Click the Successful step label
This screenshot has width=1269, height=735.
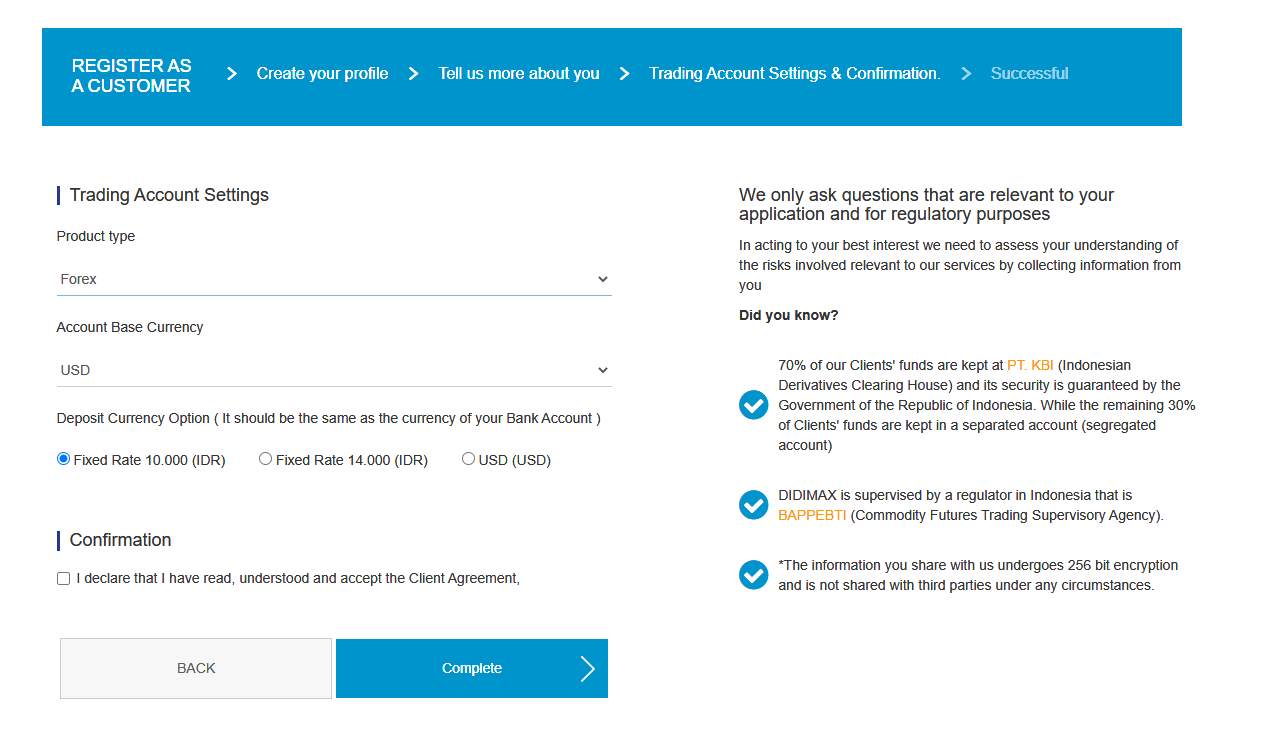[1029, 73]
